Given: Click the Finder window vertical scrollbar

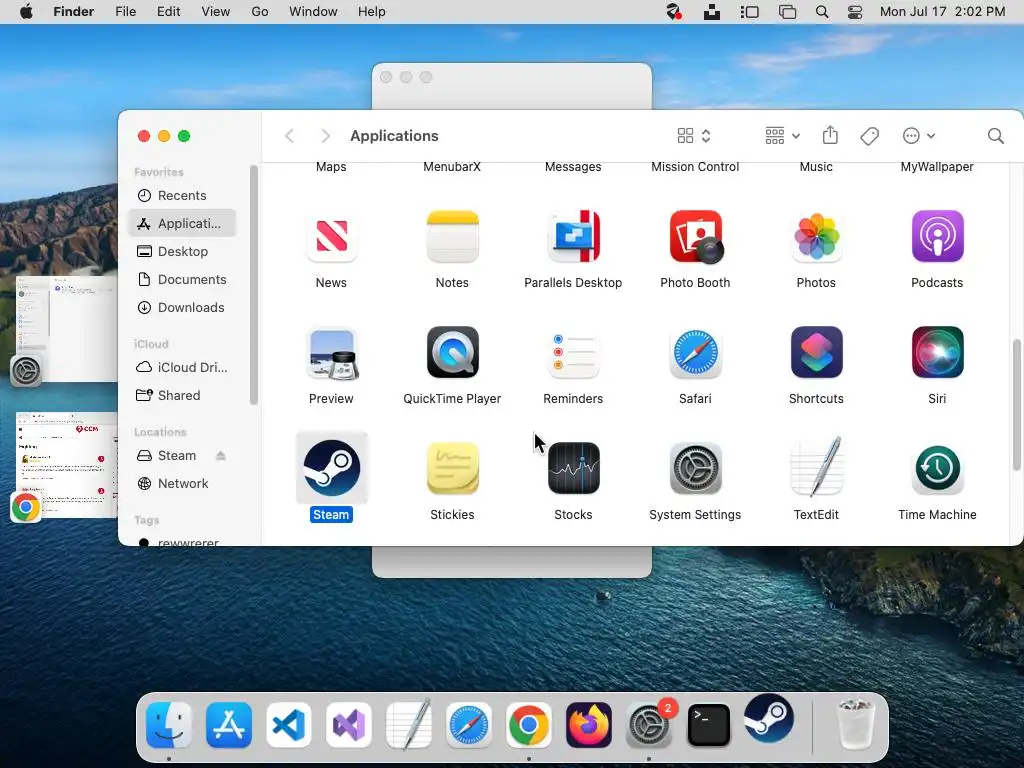Looking at the screenshot, I should [x=1016, y=405].
